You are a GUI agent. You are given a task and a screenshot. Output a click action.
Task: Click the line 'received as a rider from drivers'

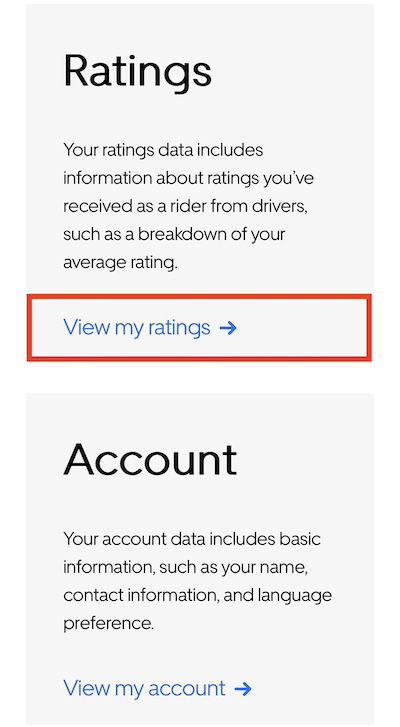(185, 206)
